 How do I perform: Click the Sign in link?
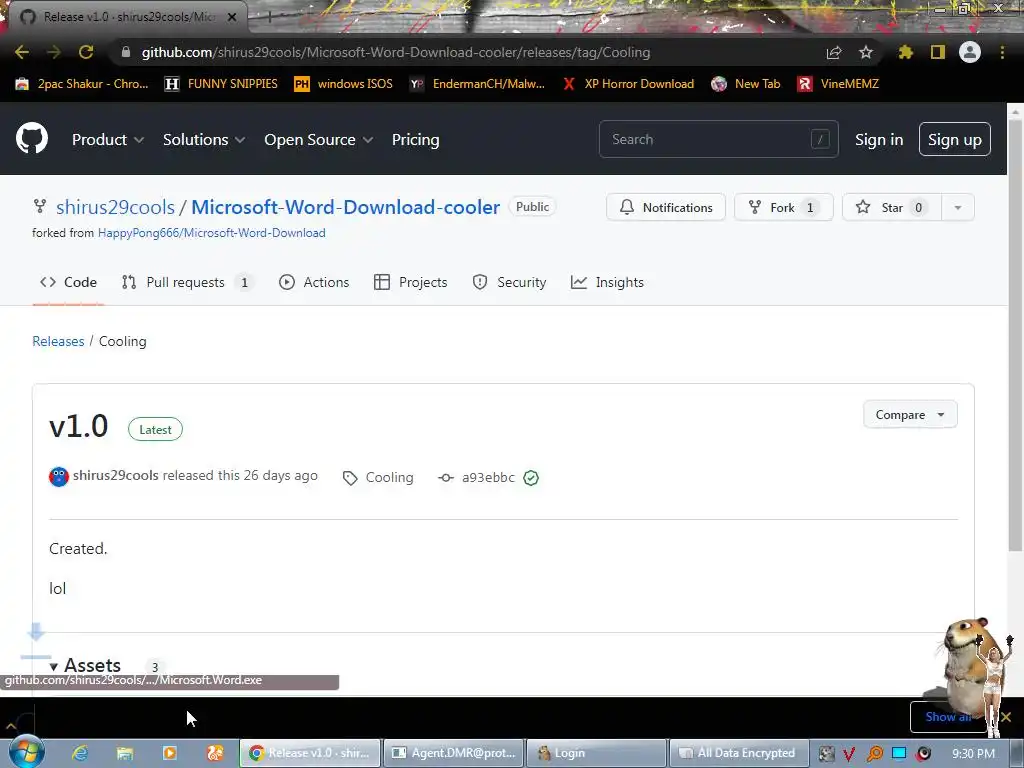(879, 140)
